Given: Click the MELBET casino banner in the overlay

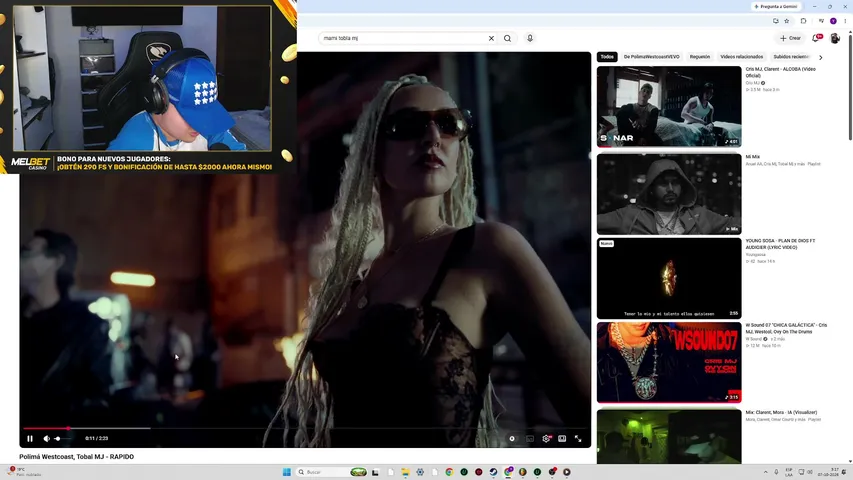Looking at the screenshot, I should click(141, 163).
